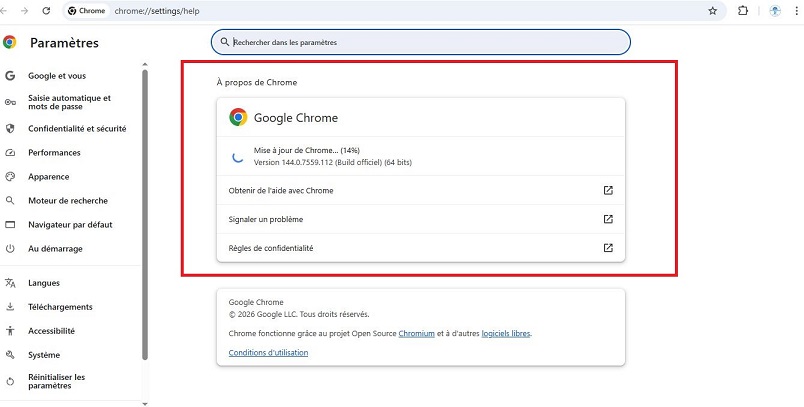Click the Paramètres title
Image resolution: width=804 pixels, height=407 pixels.
coord(64,43)
